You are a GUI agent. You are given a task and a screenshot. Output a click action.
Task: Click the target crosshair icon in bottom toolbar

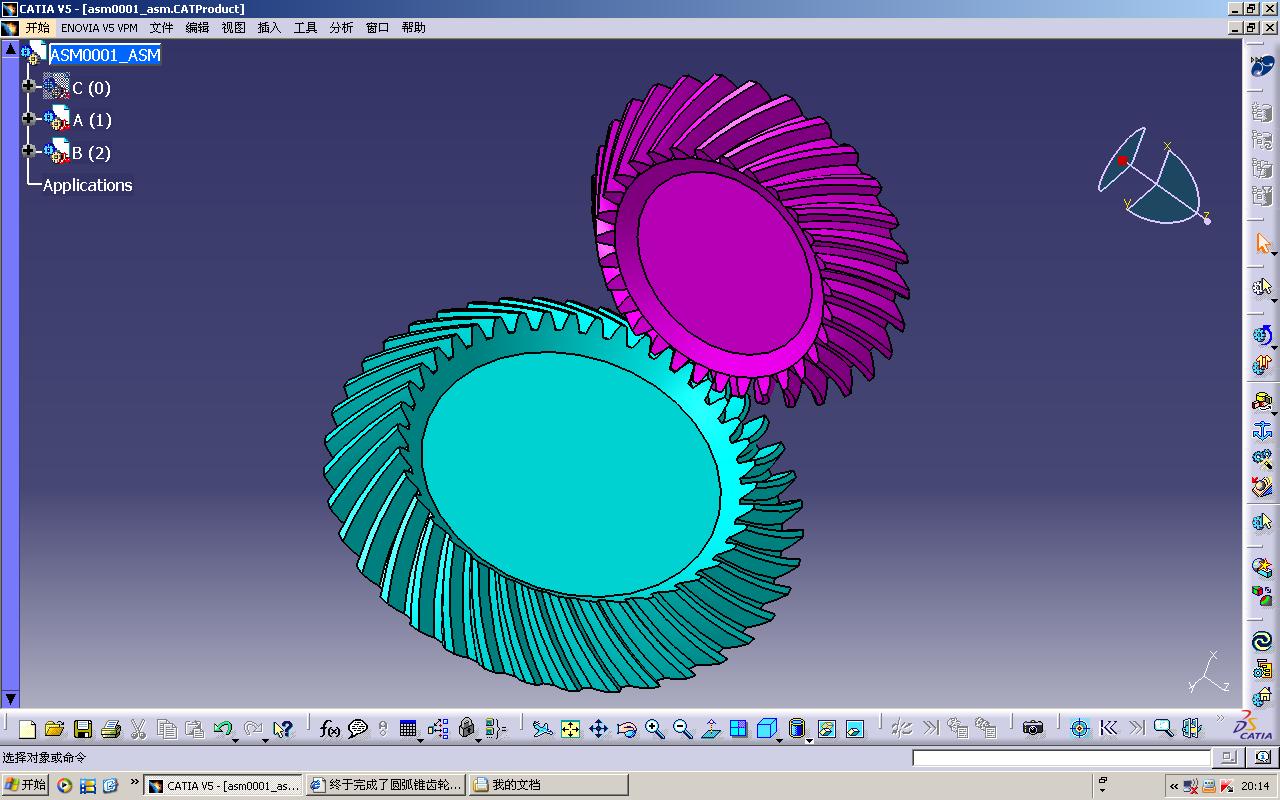pos(1079,728)
